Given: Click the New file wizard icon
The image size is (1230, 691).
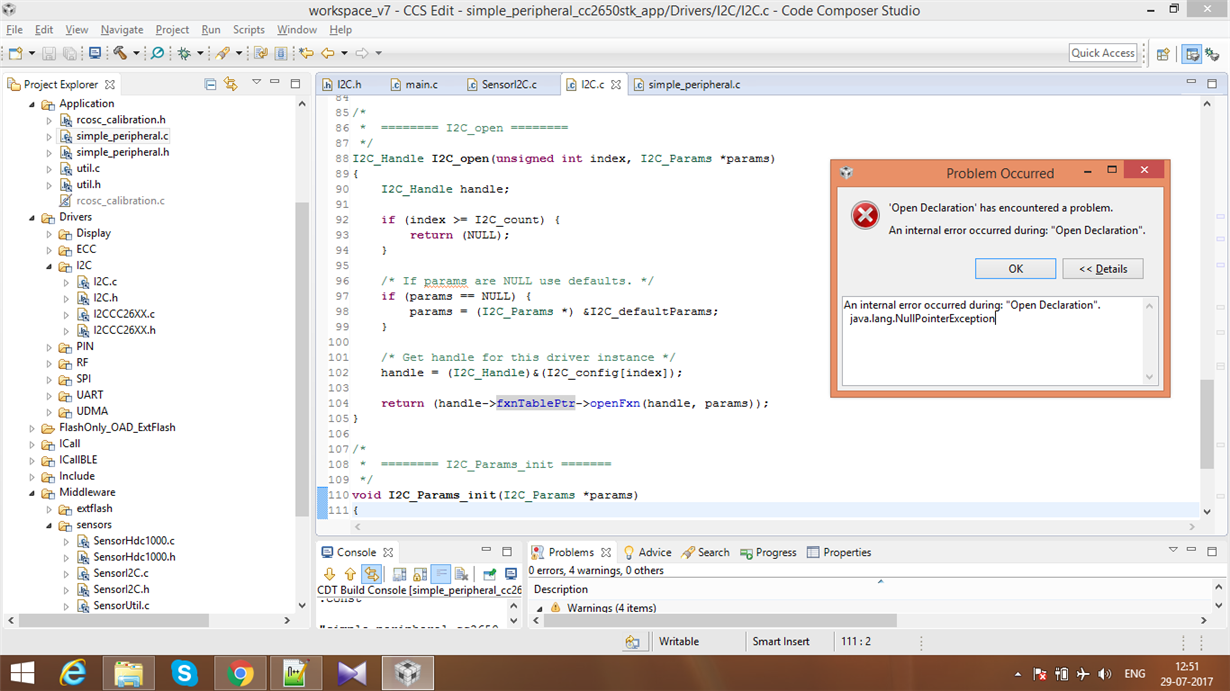Looking at the screenshot, I should point(15,53).
